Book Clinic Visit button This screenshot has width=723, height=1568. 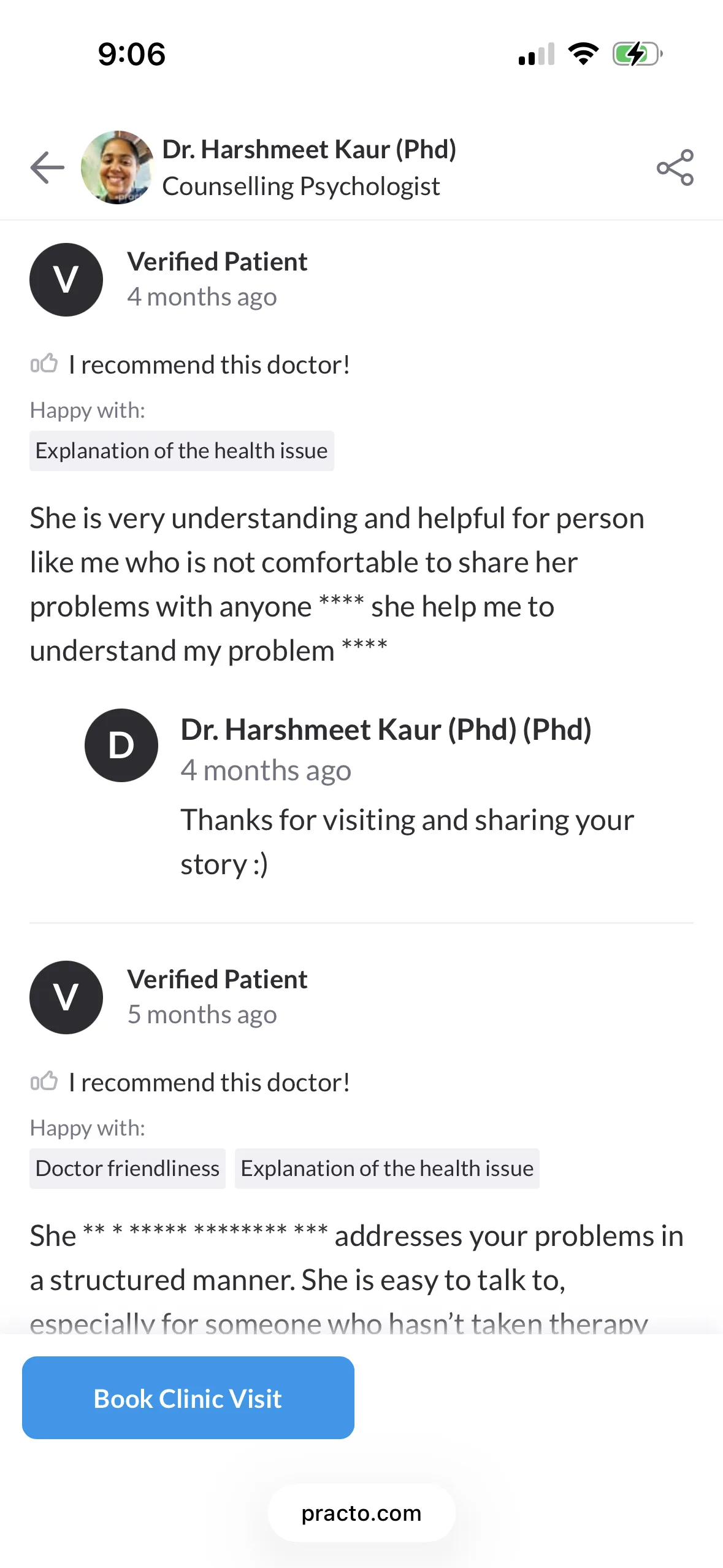tap(188, 1397)
